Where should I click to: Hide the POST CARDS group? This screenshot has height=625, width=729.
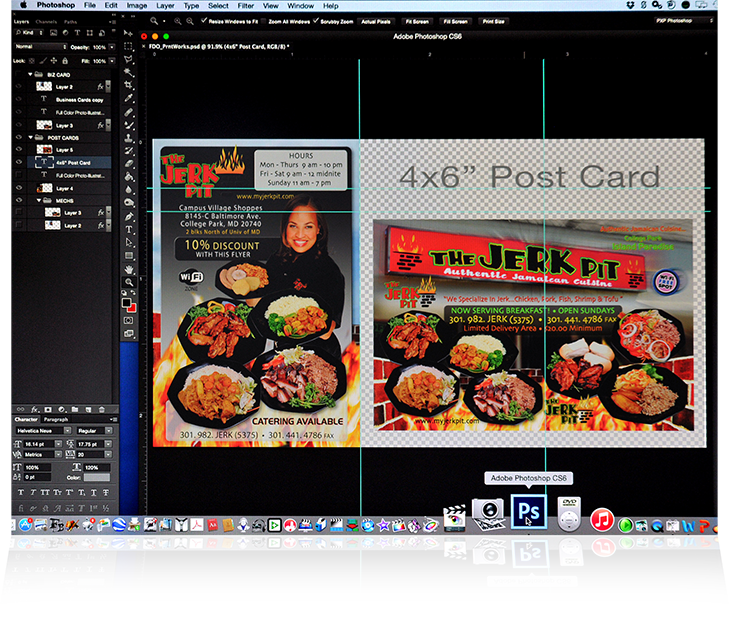(19, 138)
